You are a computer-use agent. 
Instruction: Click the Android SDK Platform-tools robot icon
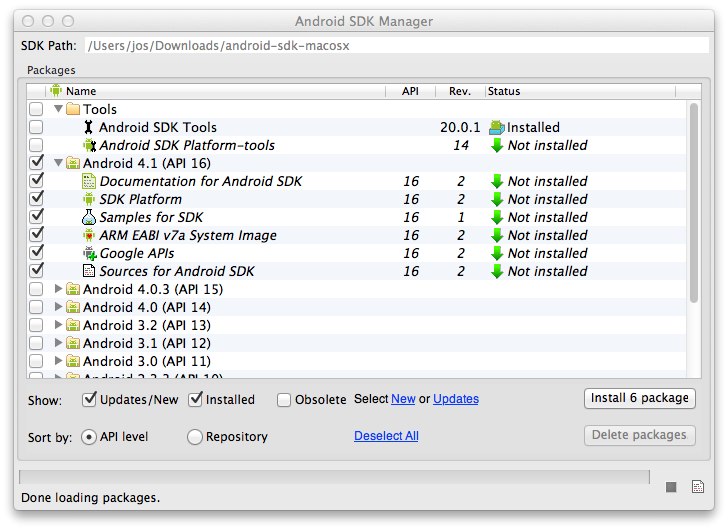(89, 145)
